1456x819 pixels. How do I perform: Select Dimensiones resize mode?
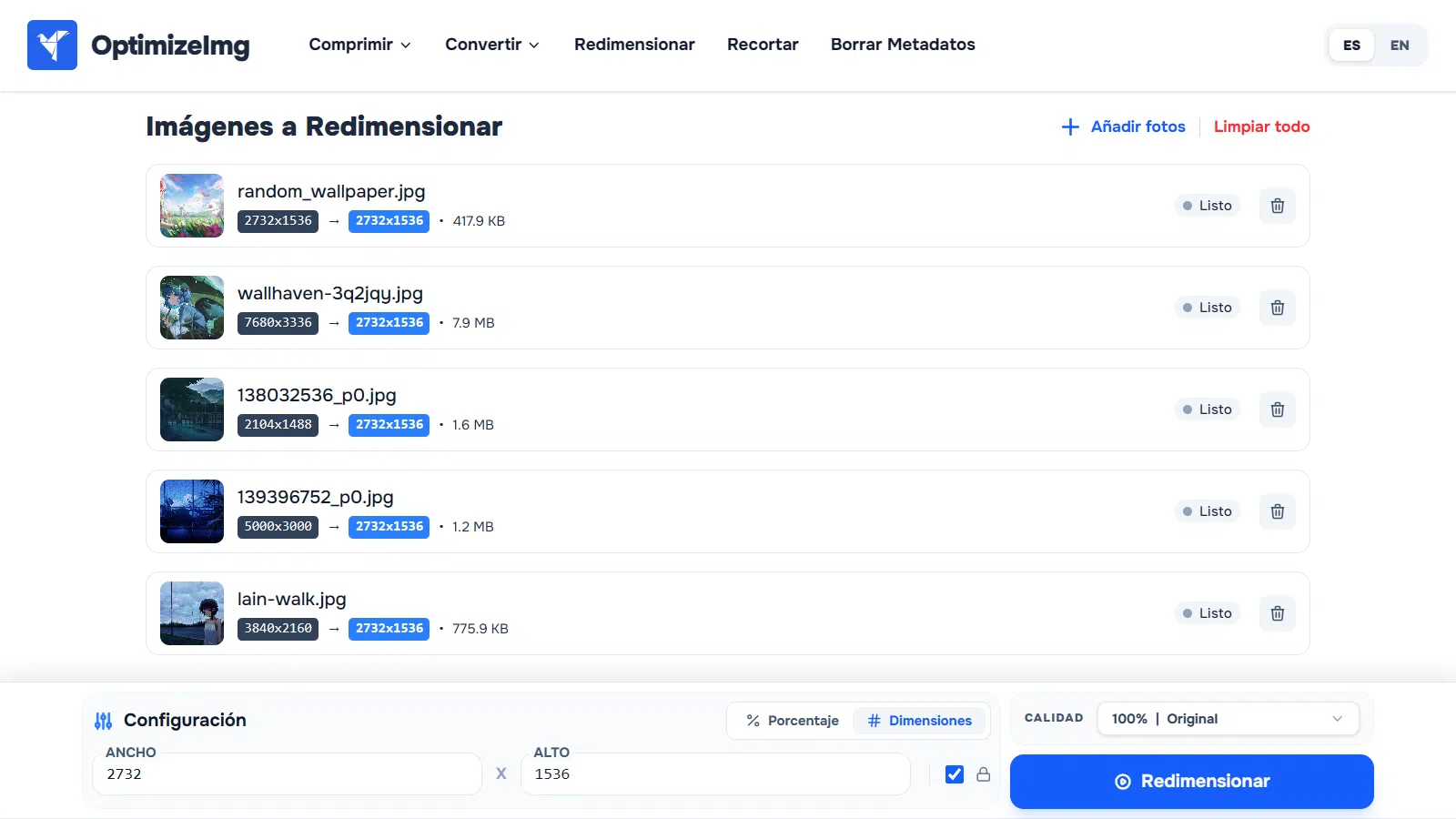pos(919,721)
